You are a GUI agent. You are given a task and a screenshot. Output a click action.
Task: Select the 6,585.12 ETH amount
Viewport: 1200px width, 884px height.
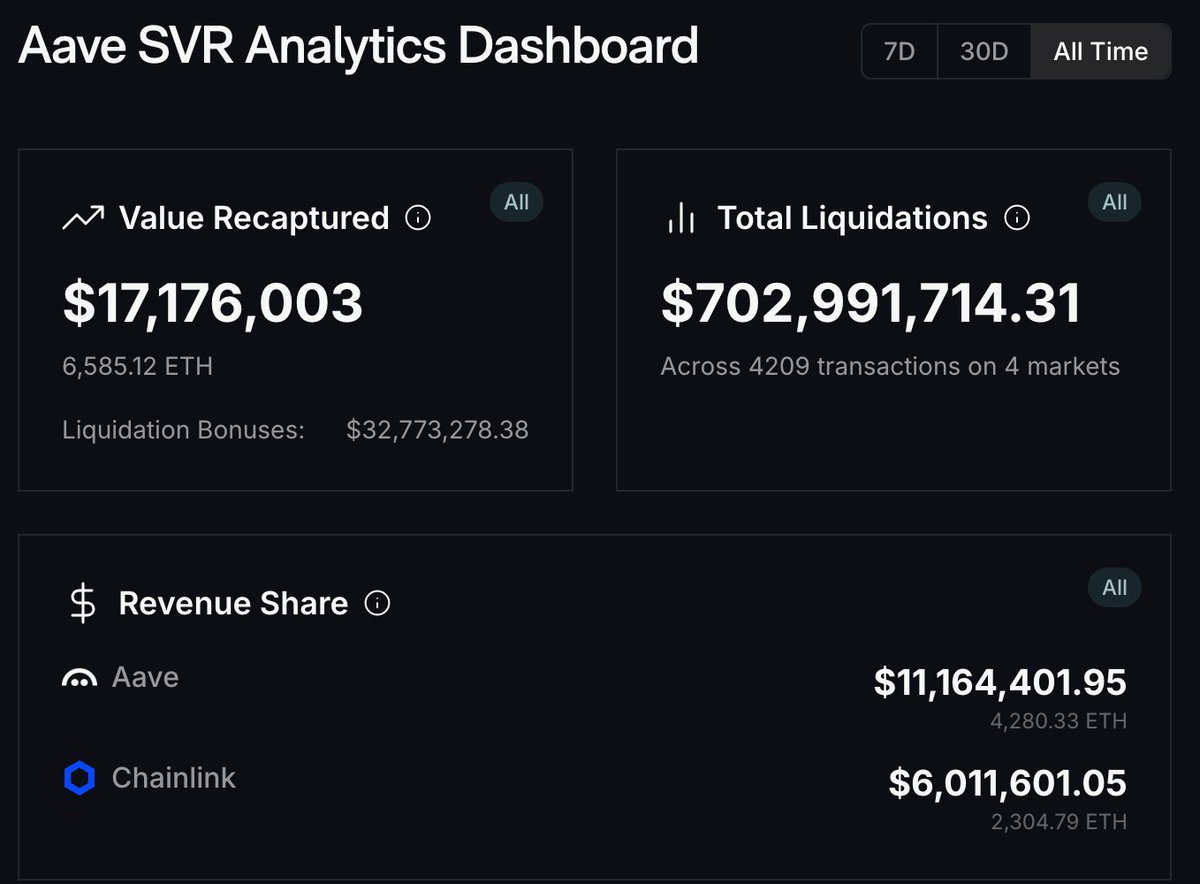(x=137, y=367)
